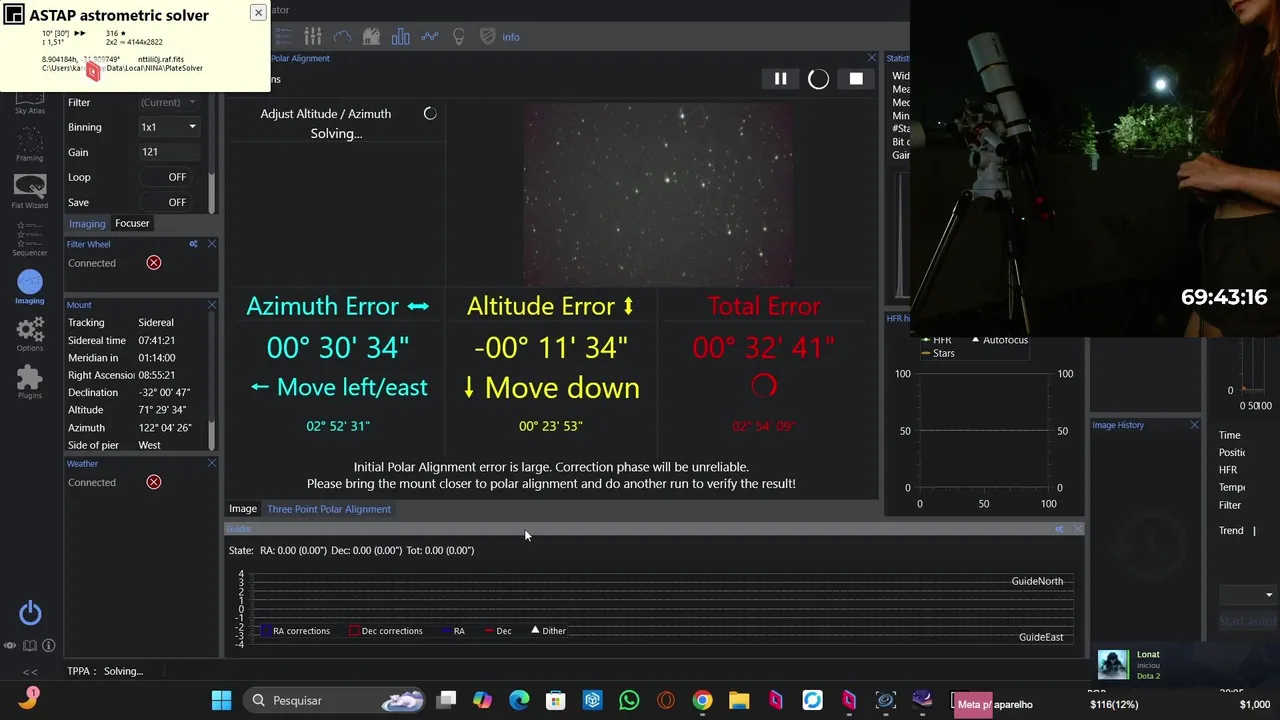Click the Polar Alignment panel title
The width and height of the screenshot is (1280, 720).
tap(300, 58)
